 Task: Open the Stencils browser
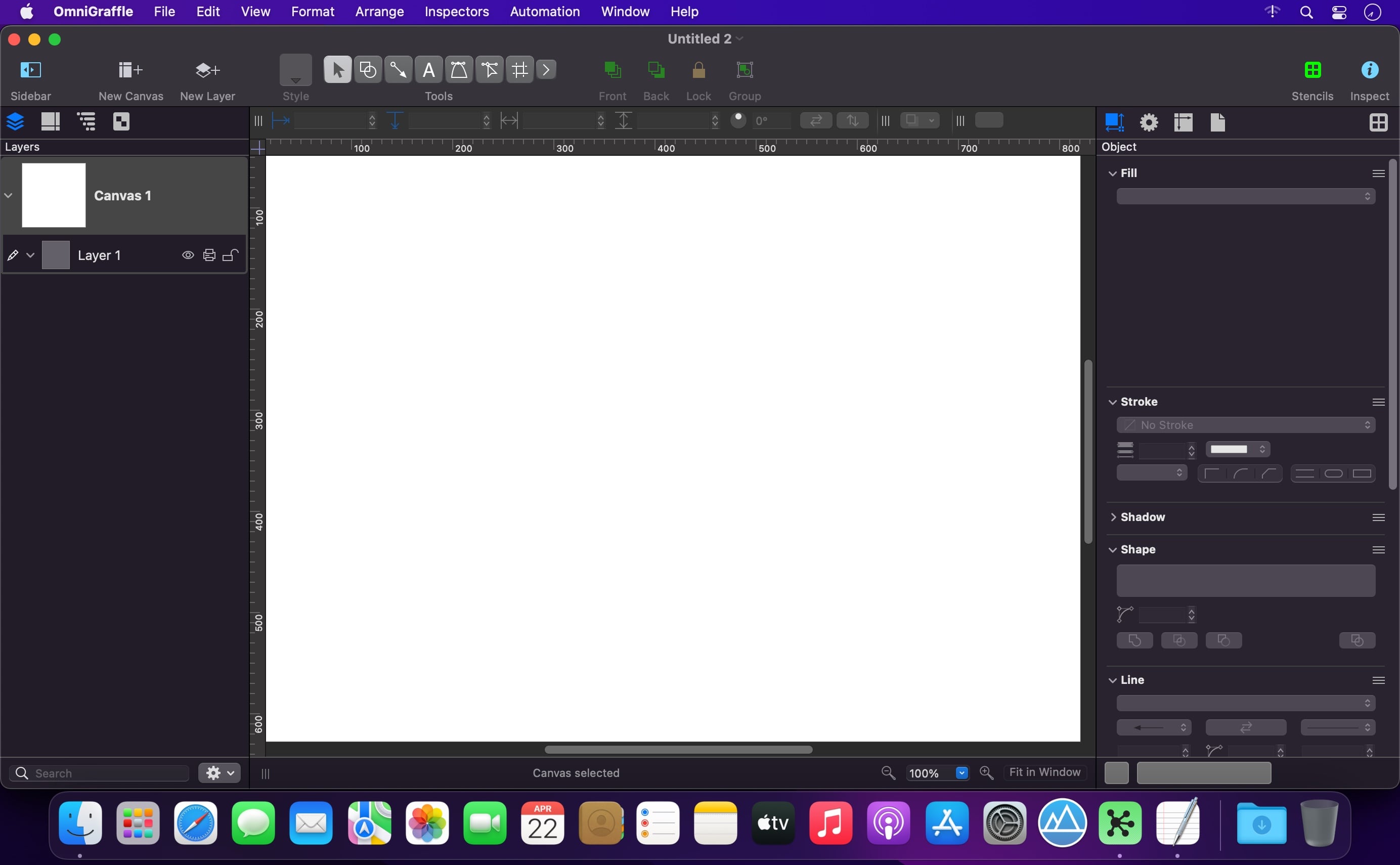1312,70
